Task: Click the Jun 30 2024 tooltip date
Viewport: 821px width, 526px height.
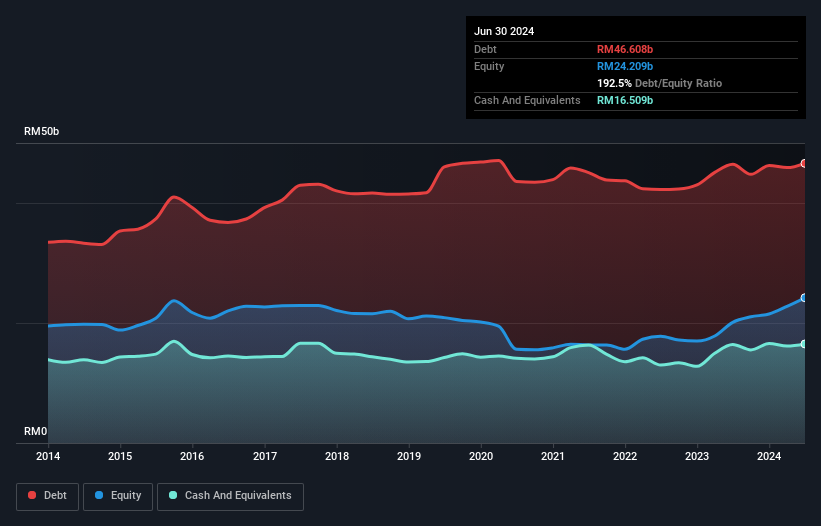Action: pyautogui.click(x=504, y=31)
